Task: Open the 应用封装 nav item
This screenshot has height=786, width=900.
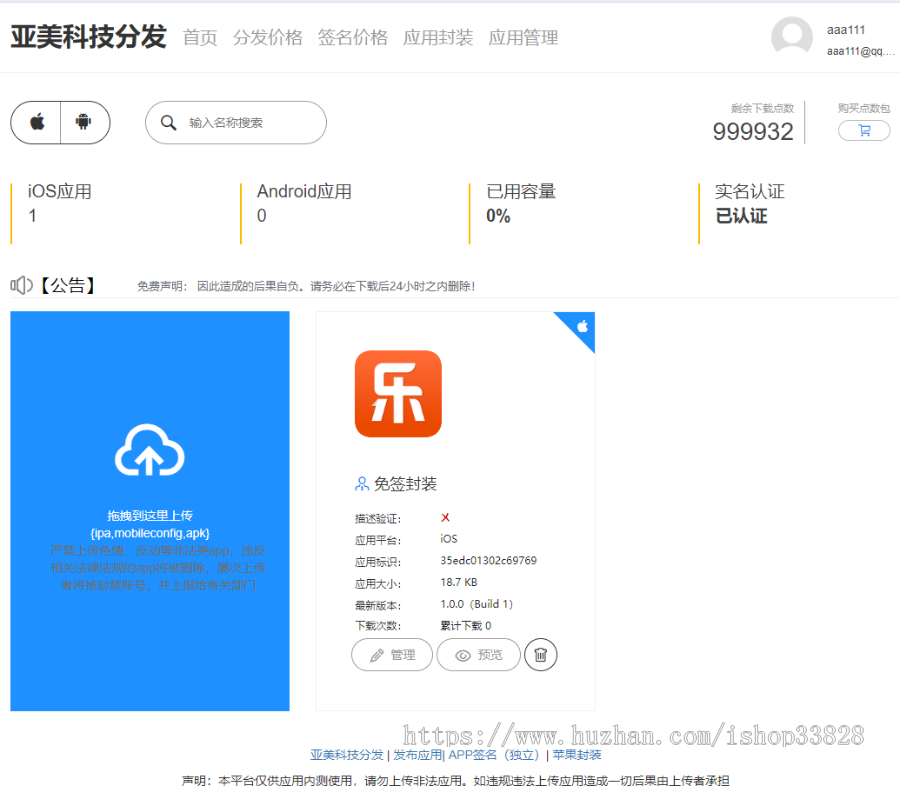Action: [437, 38]
